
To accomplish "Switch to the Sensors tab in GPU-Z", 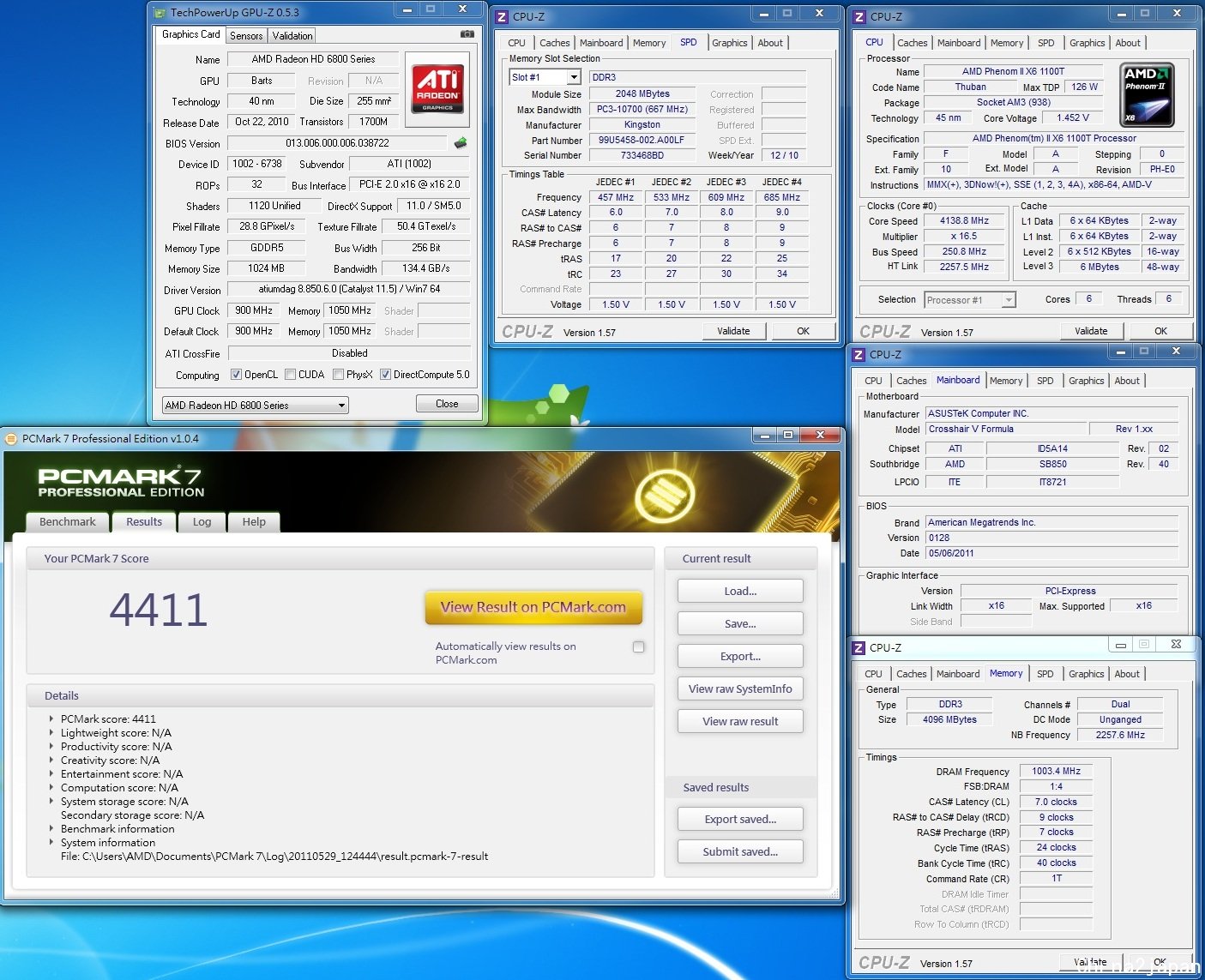I will (x=246, y=35).
